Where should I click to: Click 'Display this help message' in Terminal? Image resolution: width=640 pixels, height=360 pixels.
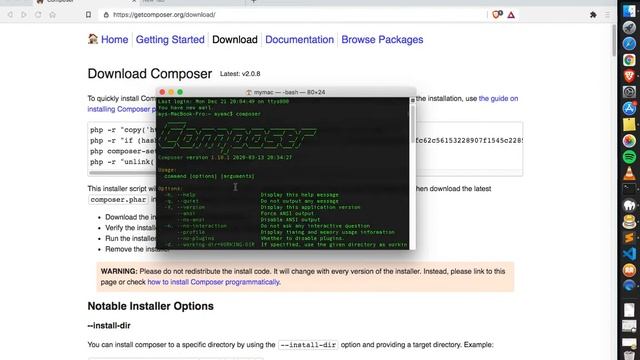(x=300, y=195)
